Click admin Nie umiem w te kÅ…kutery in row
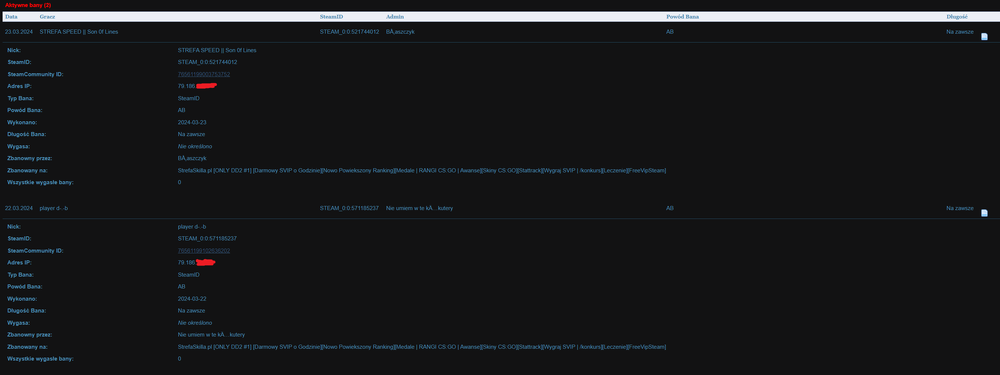The width and height of the screenshot is (1000, 375). tap(420, 208)
